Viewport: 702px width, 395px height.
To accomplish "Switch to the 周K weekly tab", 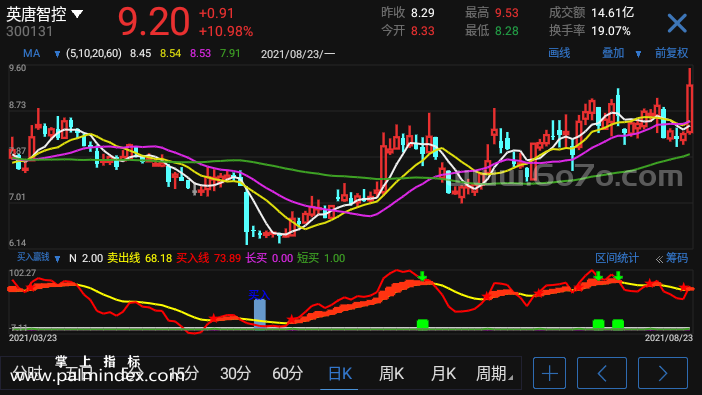I will pyautogui.click(x=391, y=374).
